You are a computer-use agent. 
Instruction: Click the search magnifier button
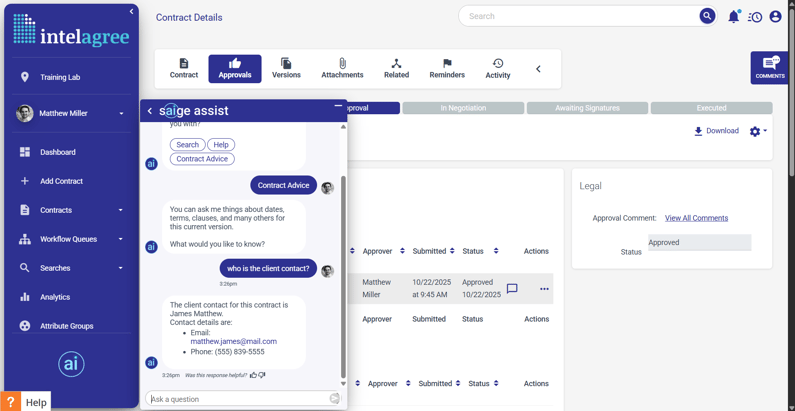tap(707, 16)
